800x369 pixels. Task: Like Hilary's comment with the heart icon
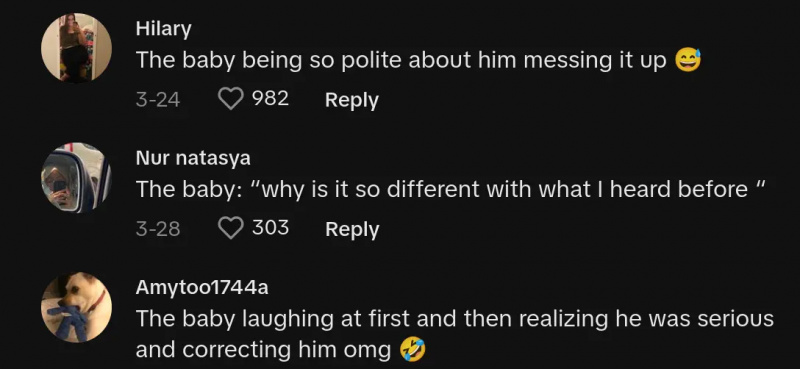231,99
